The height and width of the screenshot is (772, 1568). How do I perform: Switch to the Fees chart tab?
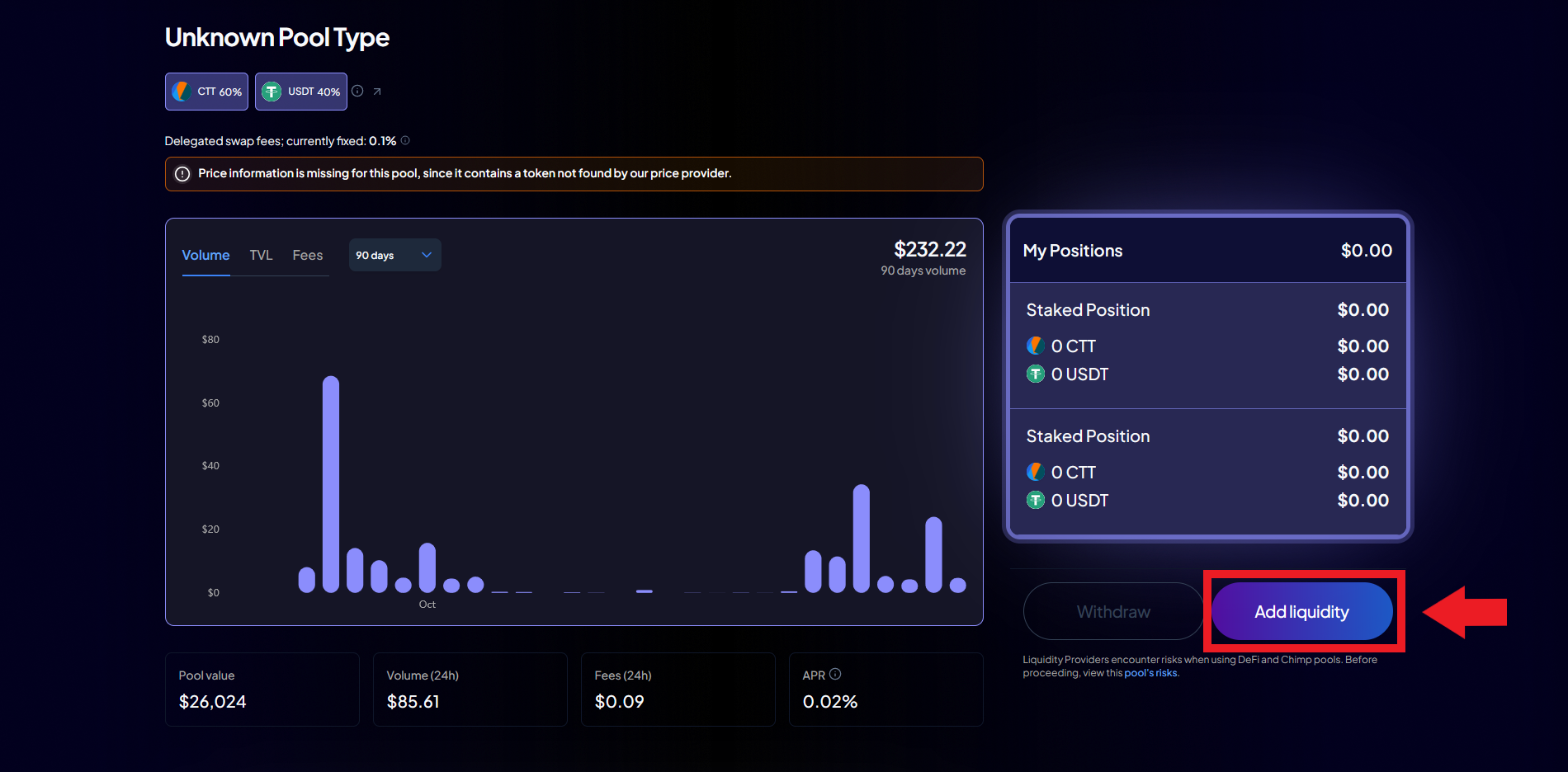307,256
